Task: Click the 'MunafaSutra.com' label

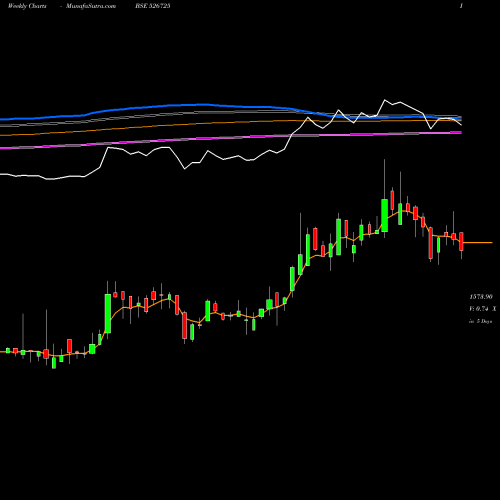Action: click(x=91, y=6)
